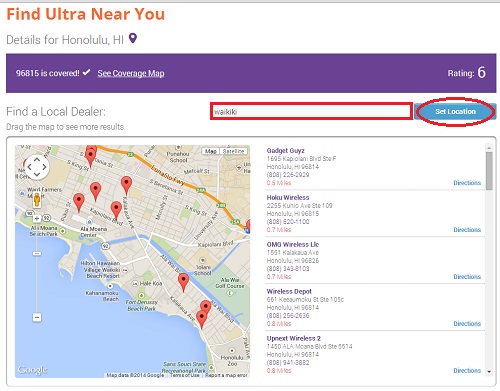The image size is (500, 391).
Task: Click the dealer list scrollbar down arrow
Action: (489, 372)
